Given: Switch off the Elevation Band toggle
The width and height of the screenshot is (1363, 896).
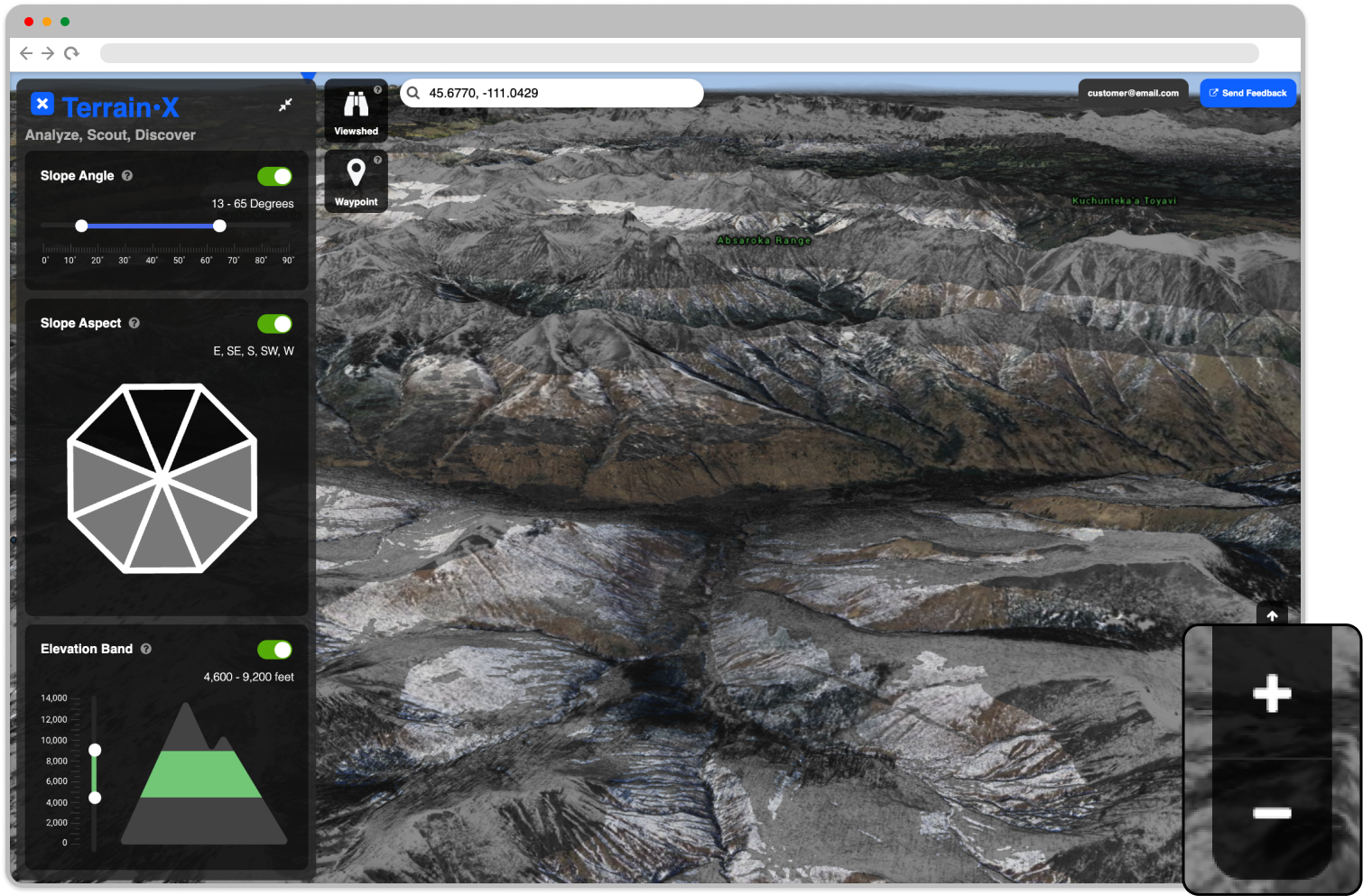Looking at the screenshot, I should (275, 649).
